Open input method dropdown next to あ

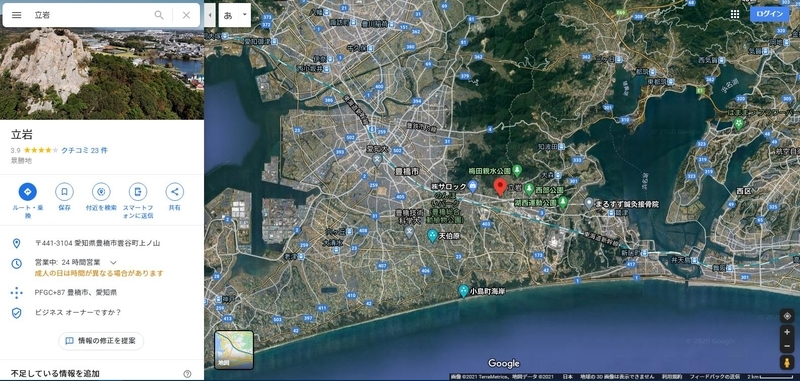[x=244, y=15]
